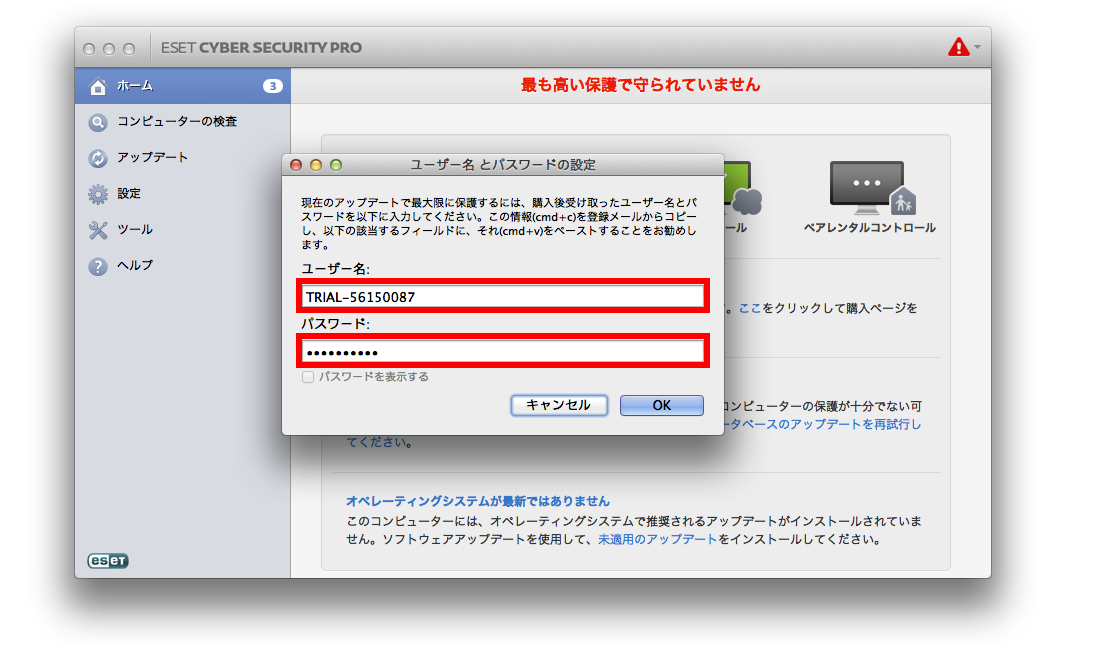Click the ESET logo at sidebar bottom
Image resolution: width=1105 pixels, height=645 pixels.
tap(108, 560)
